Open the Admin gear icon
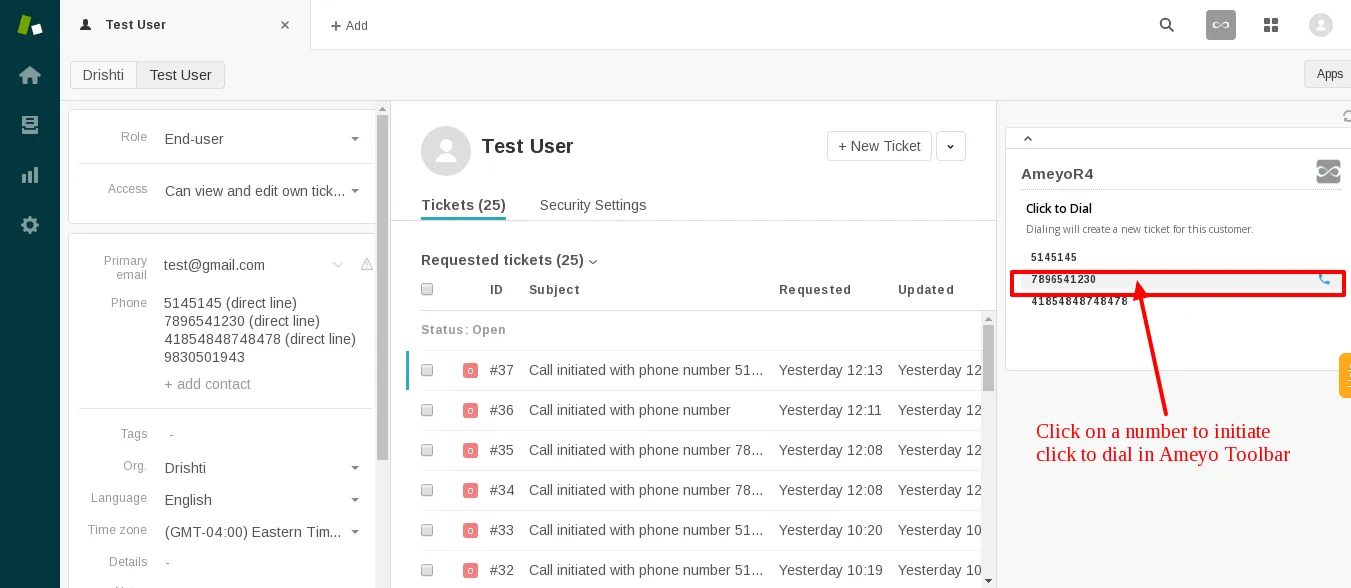The height and width of the screenshot is (588, 1351). (x=30, y=225)
